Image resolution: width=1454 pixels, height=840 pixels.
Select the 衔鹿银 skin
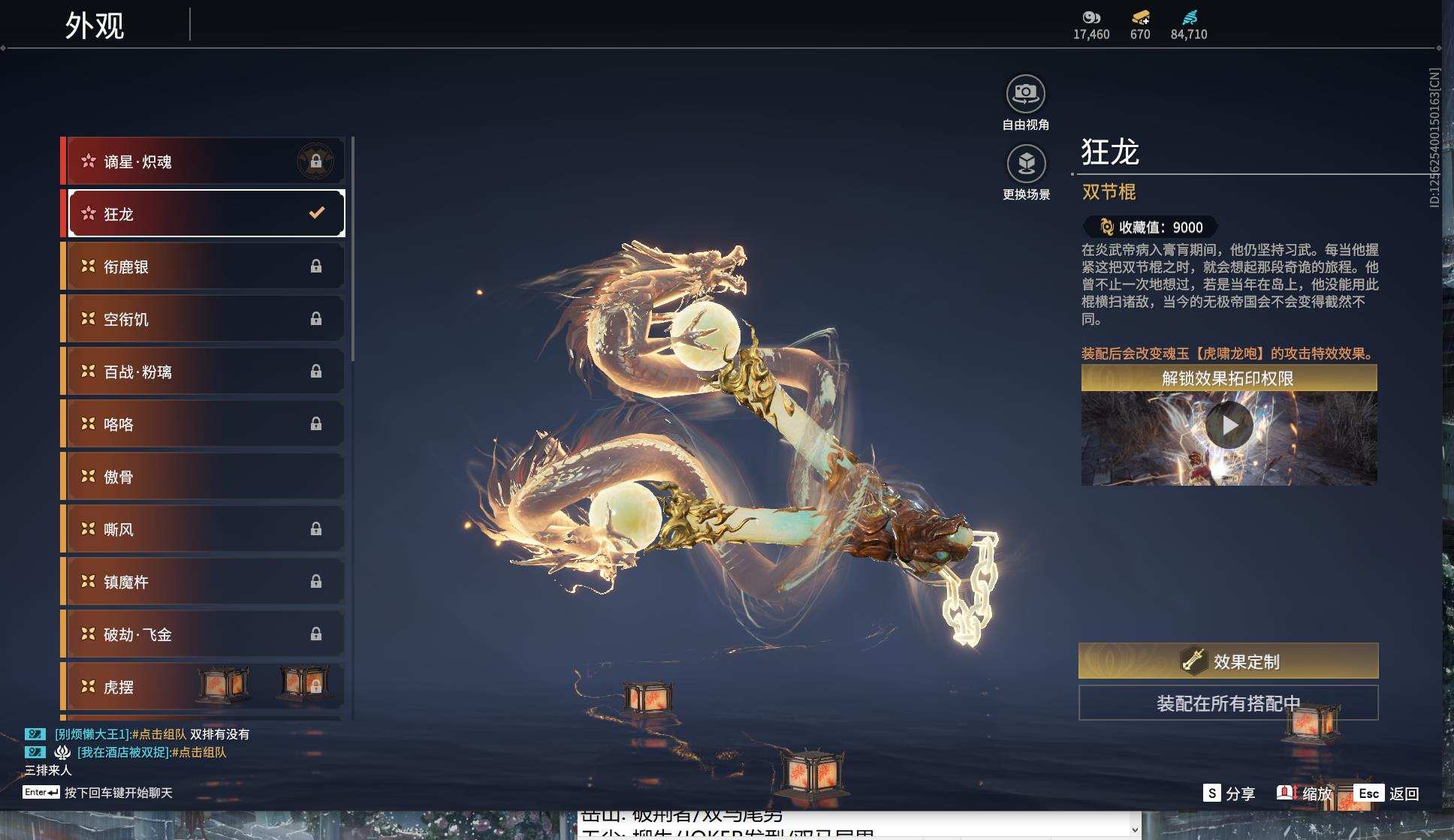[x=203, y=266]
